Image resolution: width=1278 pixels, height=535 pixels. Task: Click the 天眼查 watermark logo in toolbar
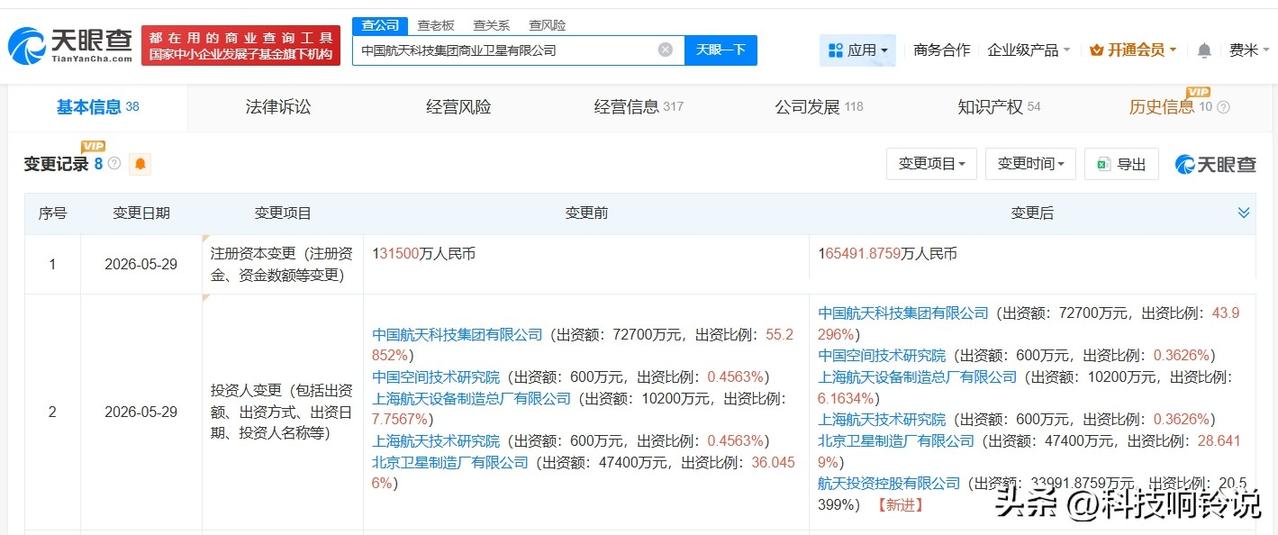[x=1216, y=164]
